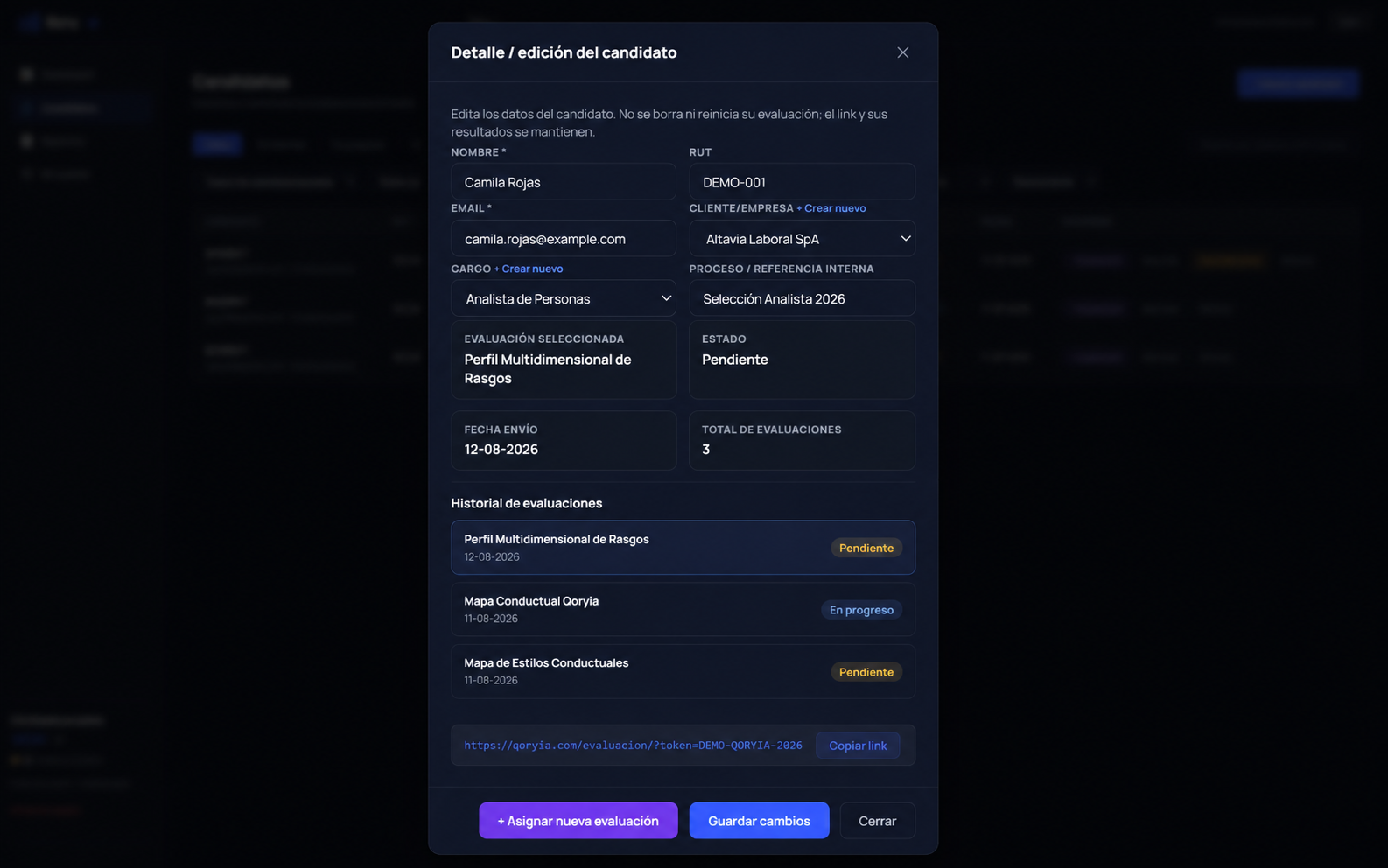This screenshot has width=1388, height=868.
Task: Open the evaluation token URL link
Action: coord(633,745)
